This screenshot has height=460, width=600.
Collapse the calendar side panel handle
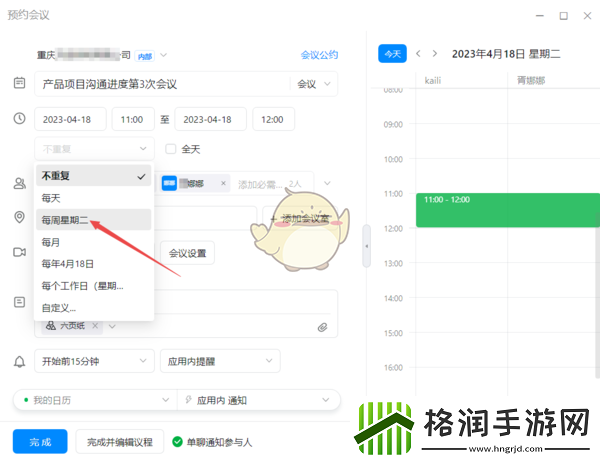[x=367, y=246]
